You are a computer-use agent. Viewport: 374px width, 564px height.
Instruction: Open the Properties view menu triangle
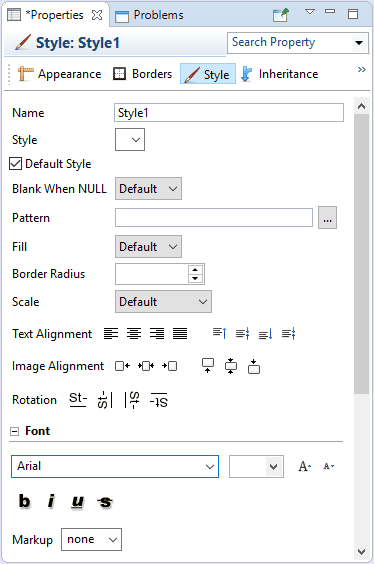[310, 12]
